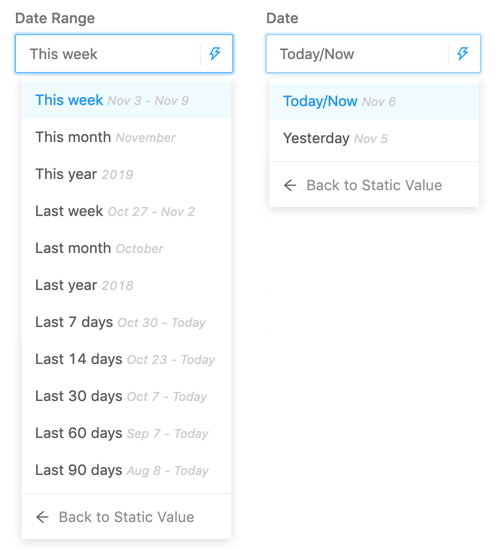497x550 pixels.
Task: Select Last 14 days range
Action: click(126, 359)
